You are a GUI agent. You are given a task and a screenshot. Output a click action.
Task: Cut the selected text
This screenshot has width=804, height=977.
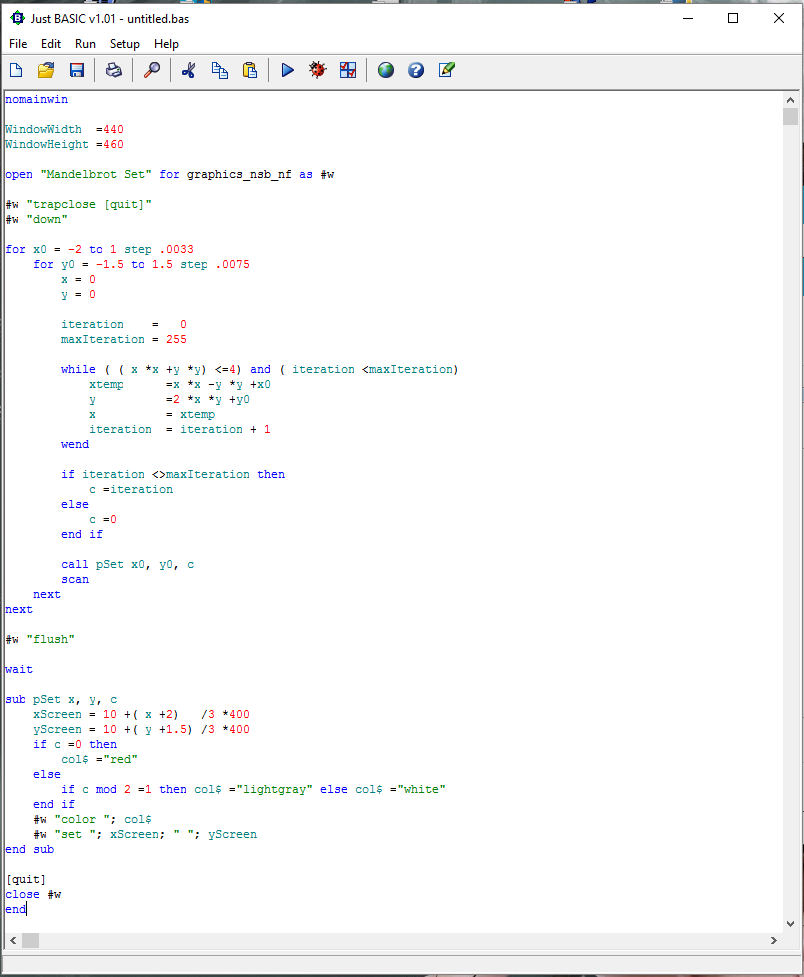coord(188,69)
